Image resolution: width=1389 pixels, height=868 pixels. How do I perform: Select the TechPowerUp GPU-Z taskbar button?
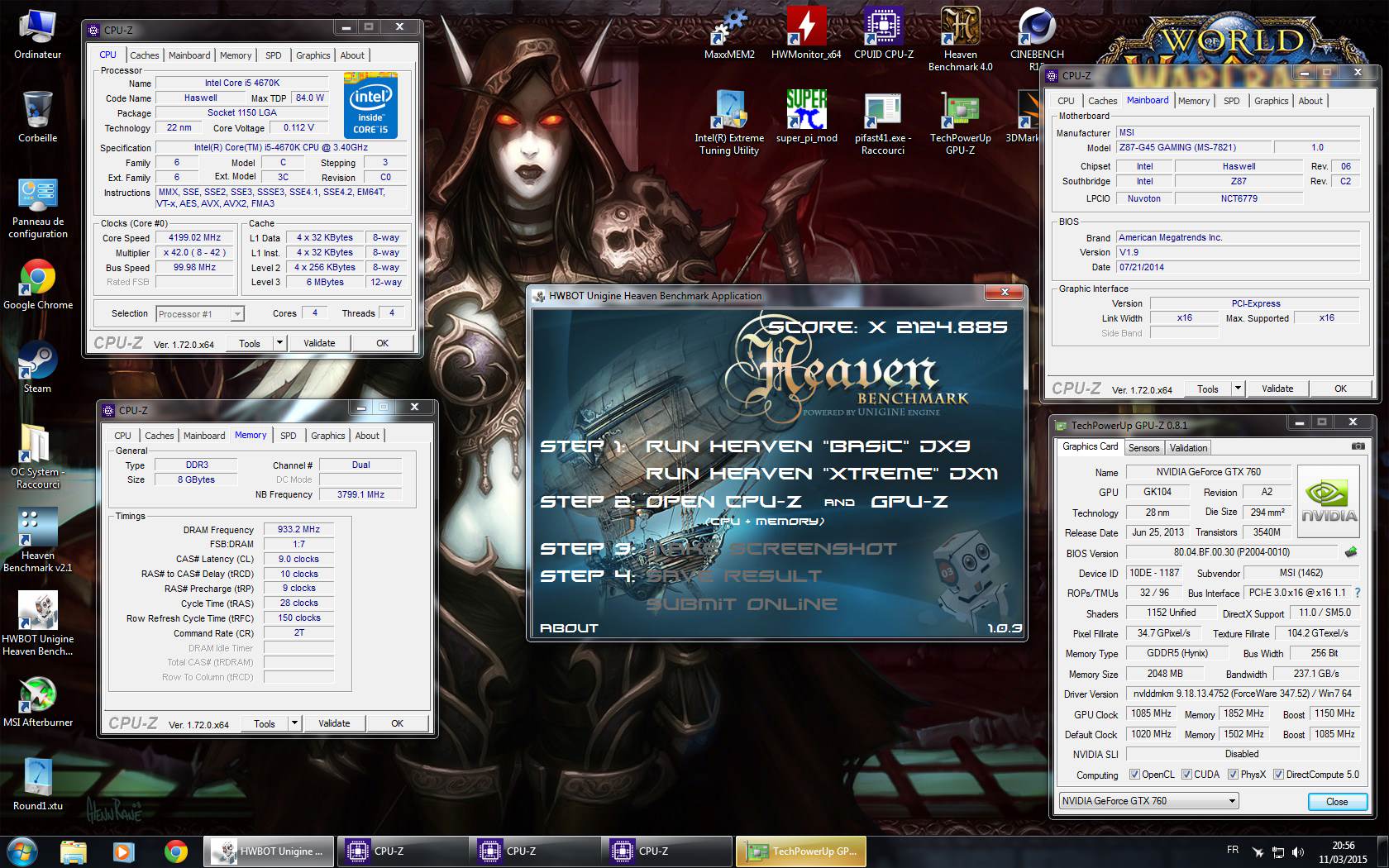coord(800,851)
